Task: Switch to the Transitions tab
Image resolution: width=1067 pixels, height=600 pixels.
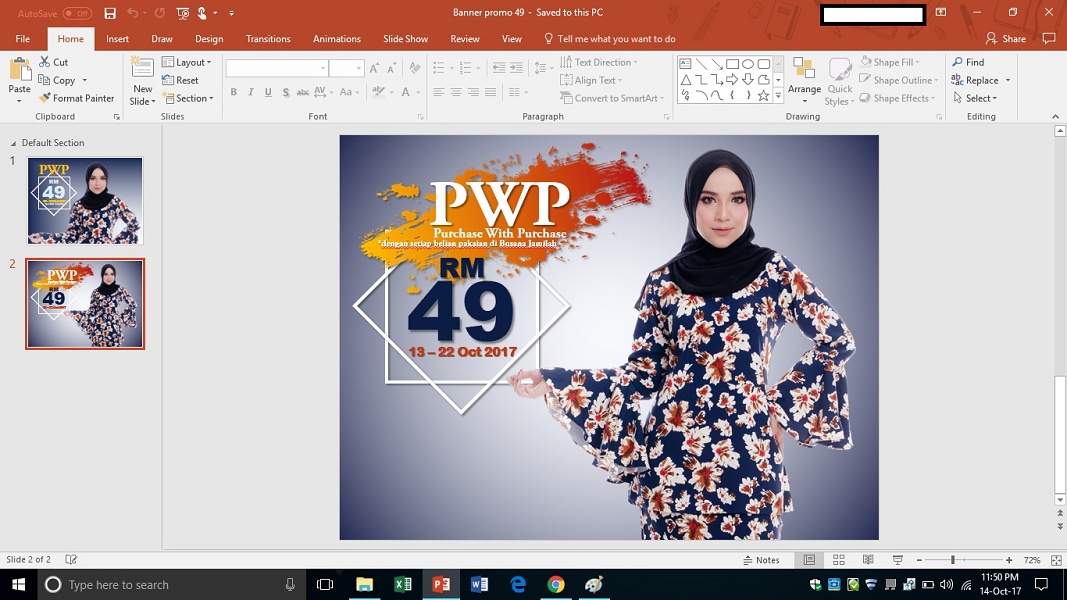Action: [268, 39]
